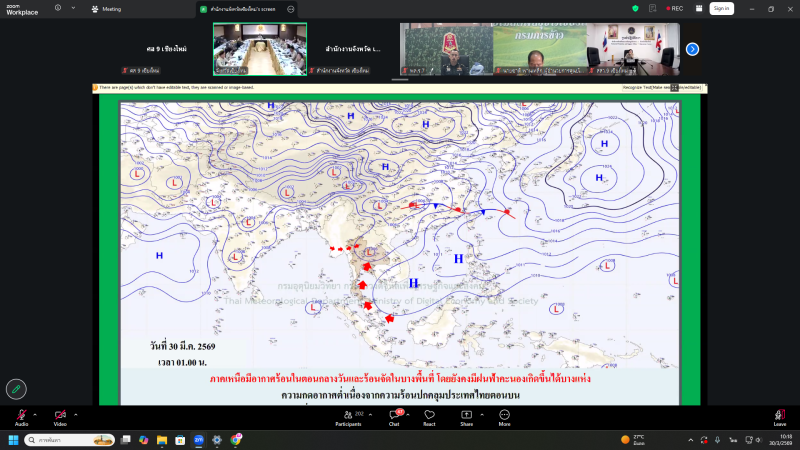Click the Windows Start button

tap(14, 439)
